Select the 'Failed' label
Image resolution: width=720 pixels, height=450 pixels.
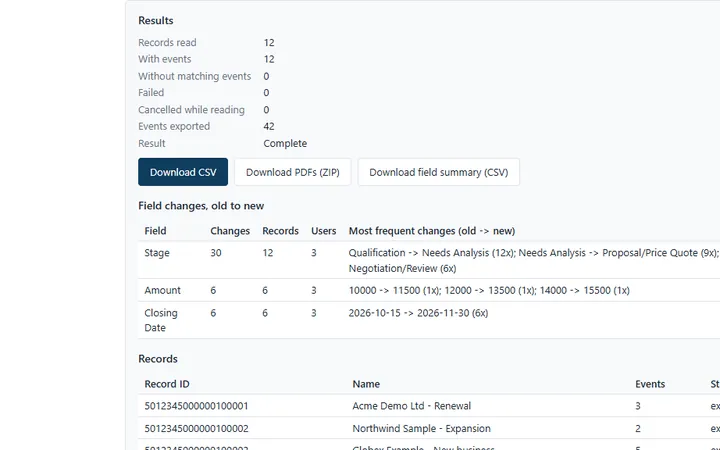[151, 93]
